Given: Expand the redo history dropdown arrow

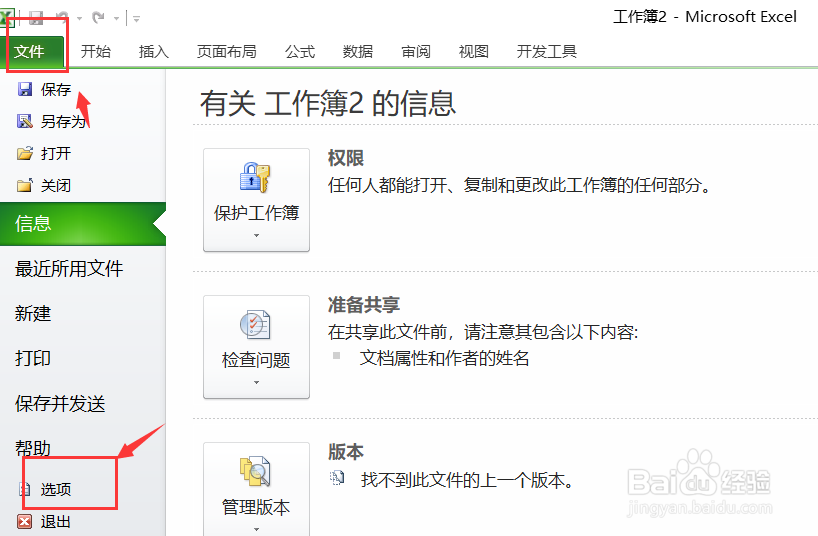Looking at the screenshot, I should point(116,19).
